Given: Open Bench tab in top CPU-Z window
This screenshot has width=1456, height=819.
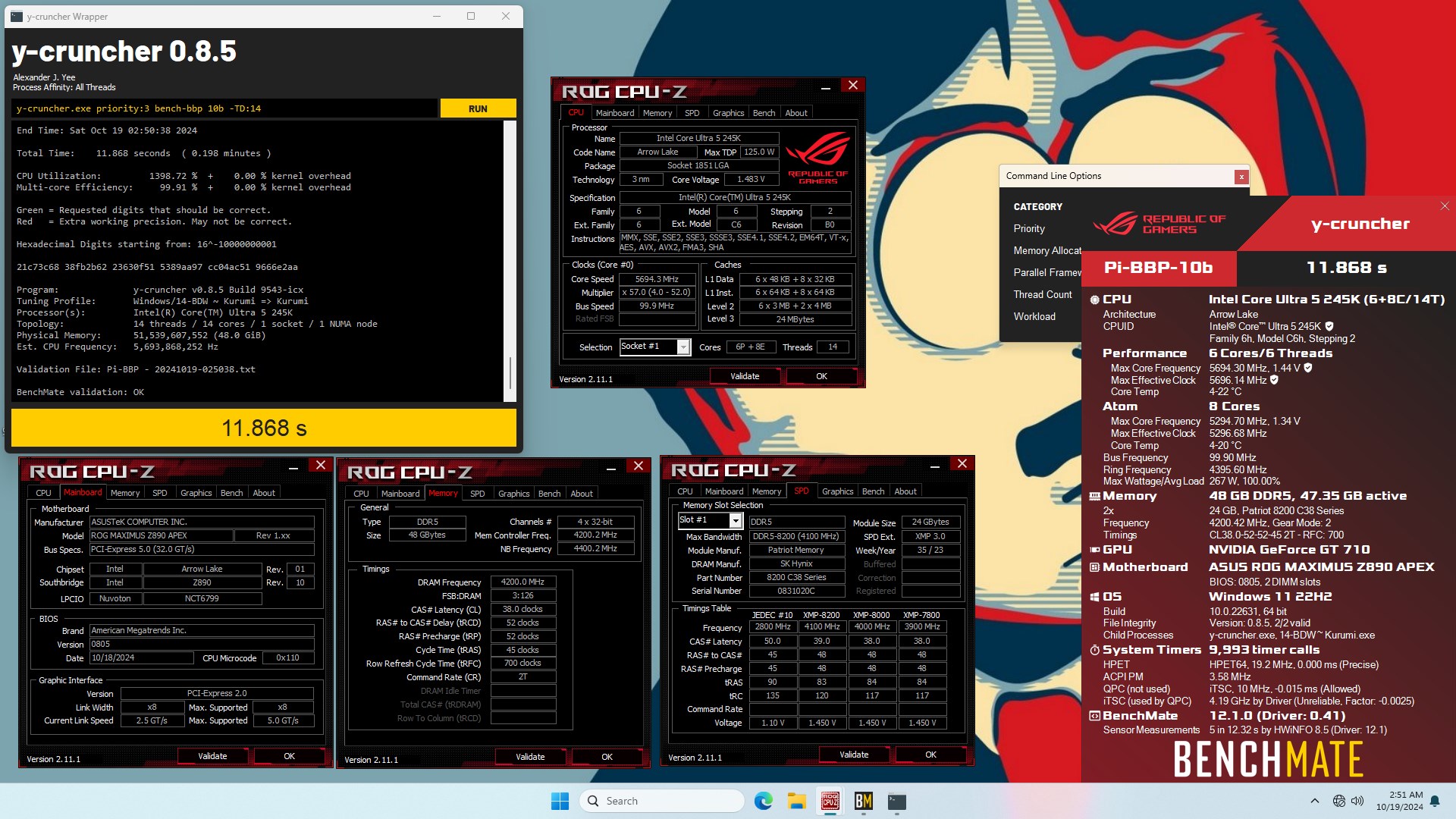Looking at the screenshot, I should (764, 113).
